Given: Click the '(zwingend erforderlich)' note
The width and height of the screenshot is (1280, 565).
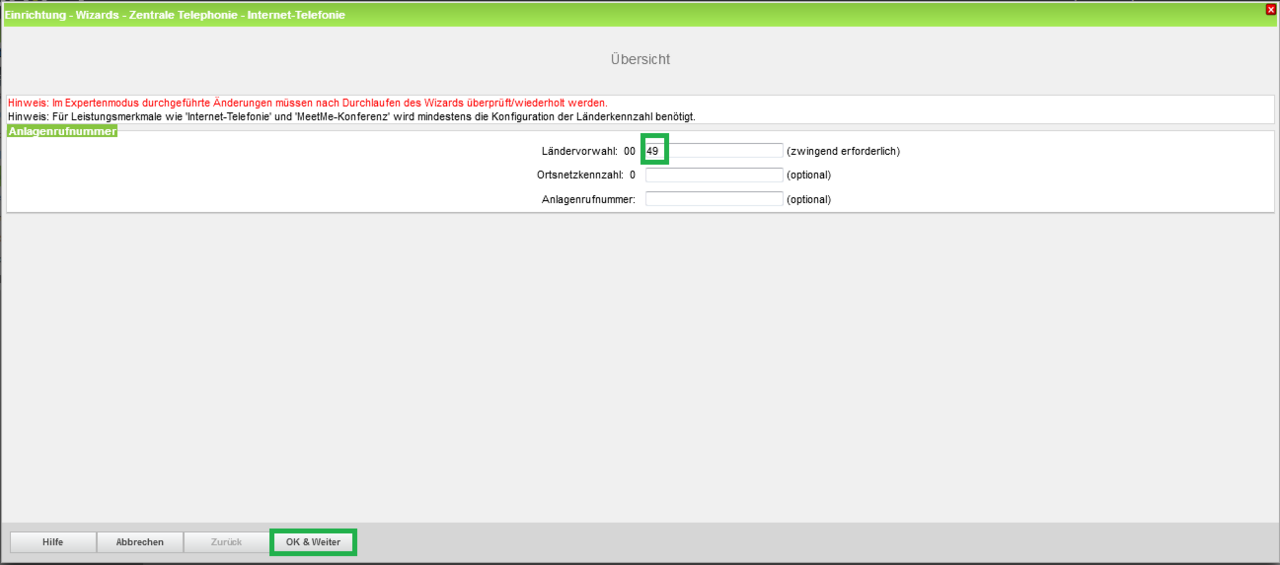Looking at the screenshot, I should click(x=843, y=151).
